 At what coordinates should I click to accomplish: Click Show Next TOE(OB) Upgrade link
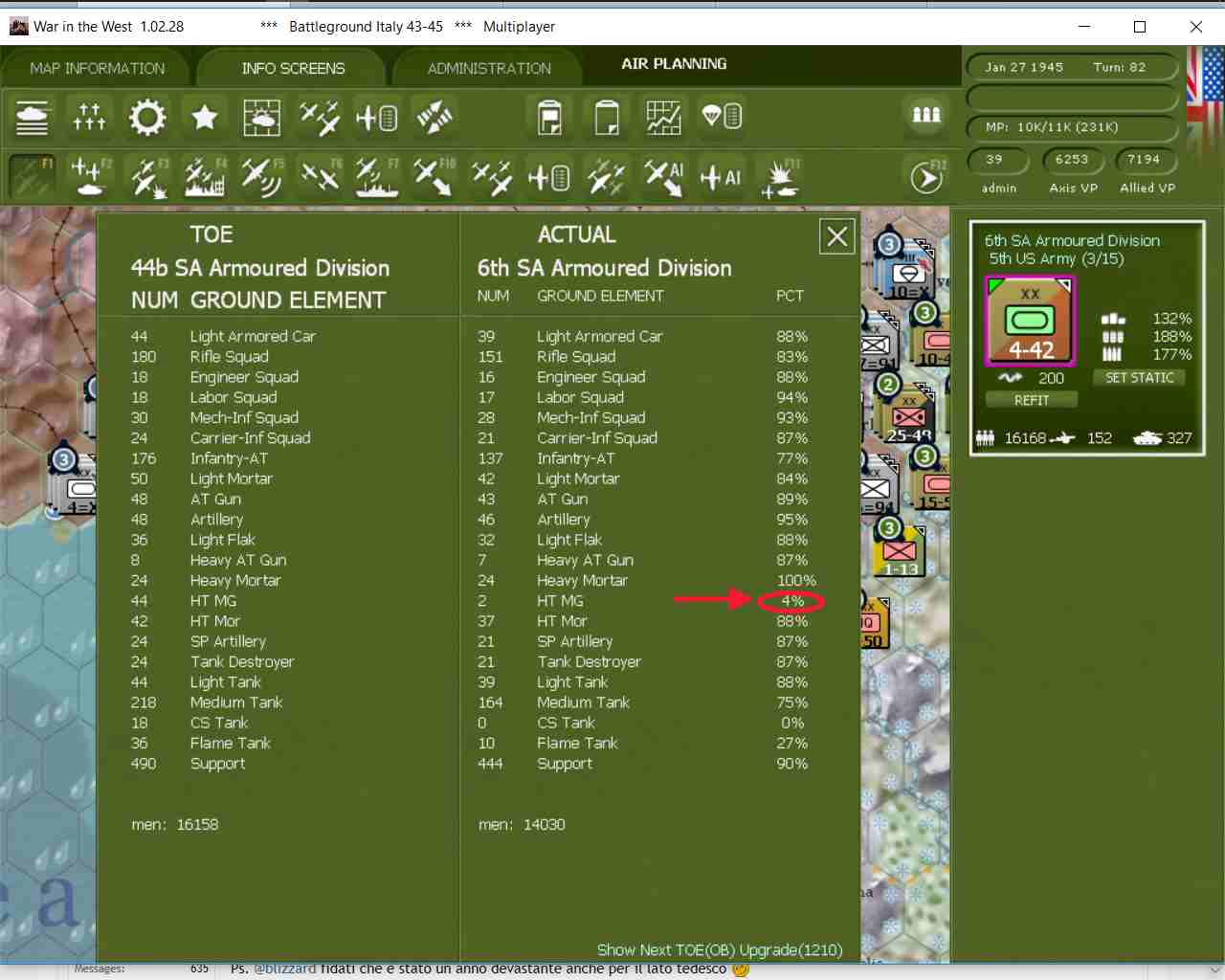pos(720,949)
